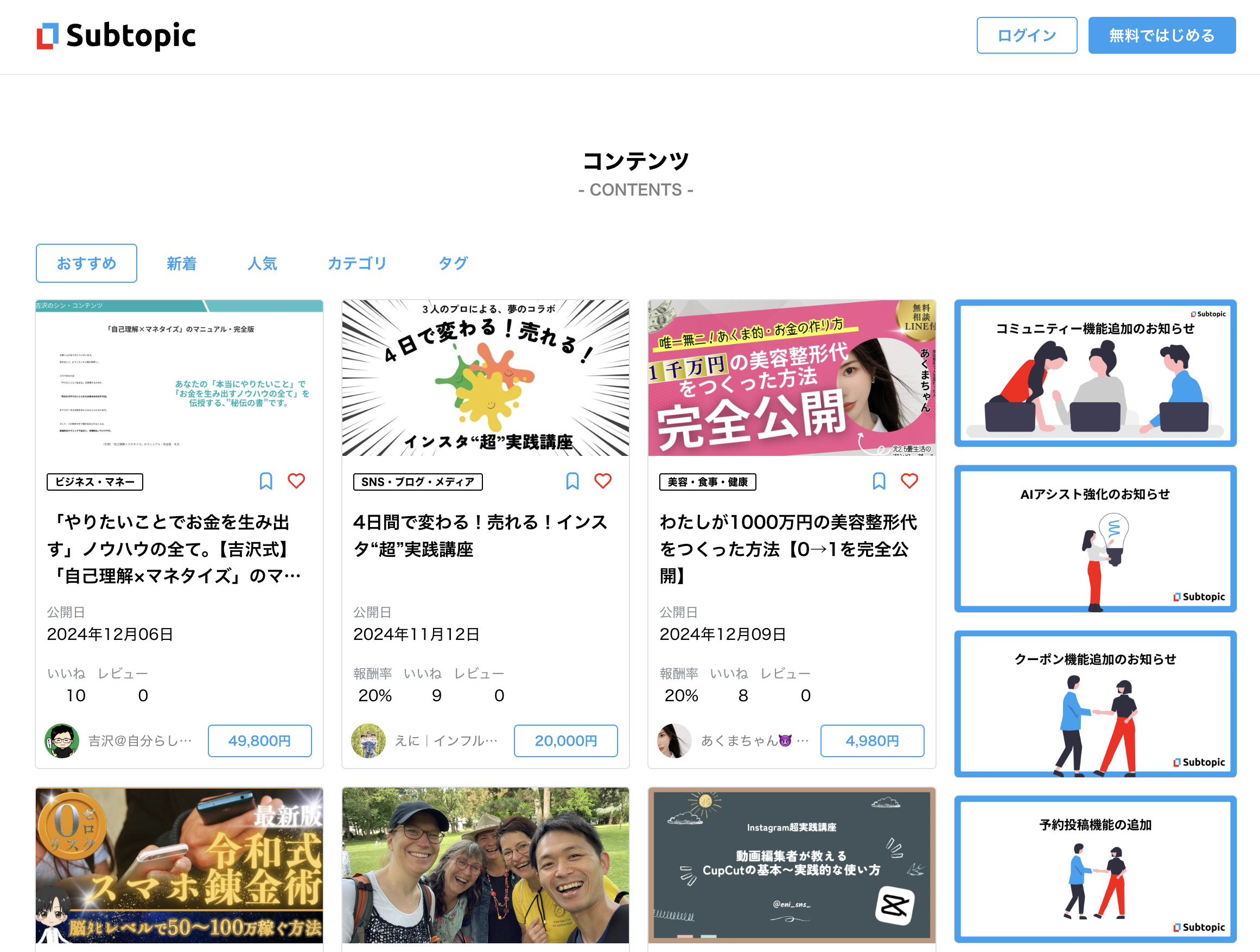Click the ログイン button

tap(1026, 35)
